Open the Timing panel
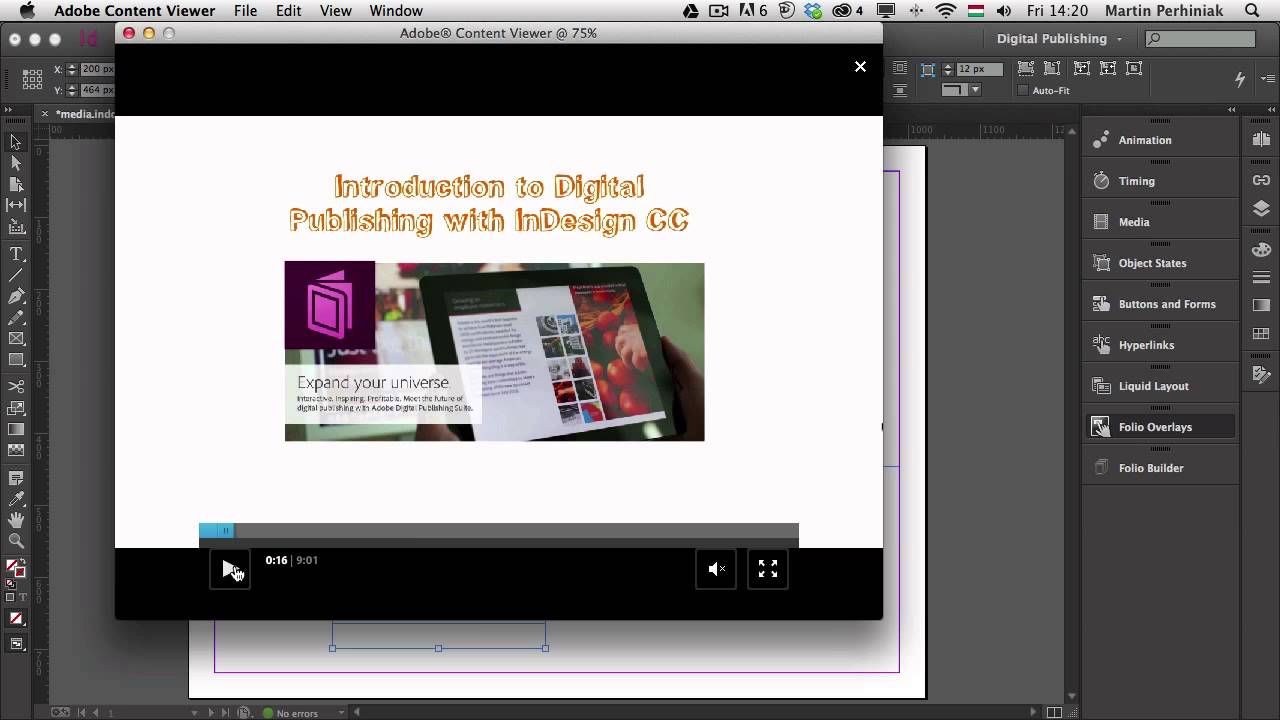1280x720 pixels. point(1162,181)
